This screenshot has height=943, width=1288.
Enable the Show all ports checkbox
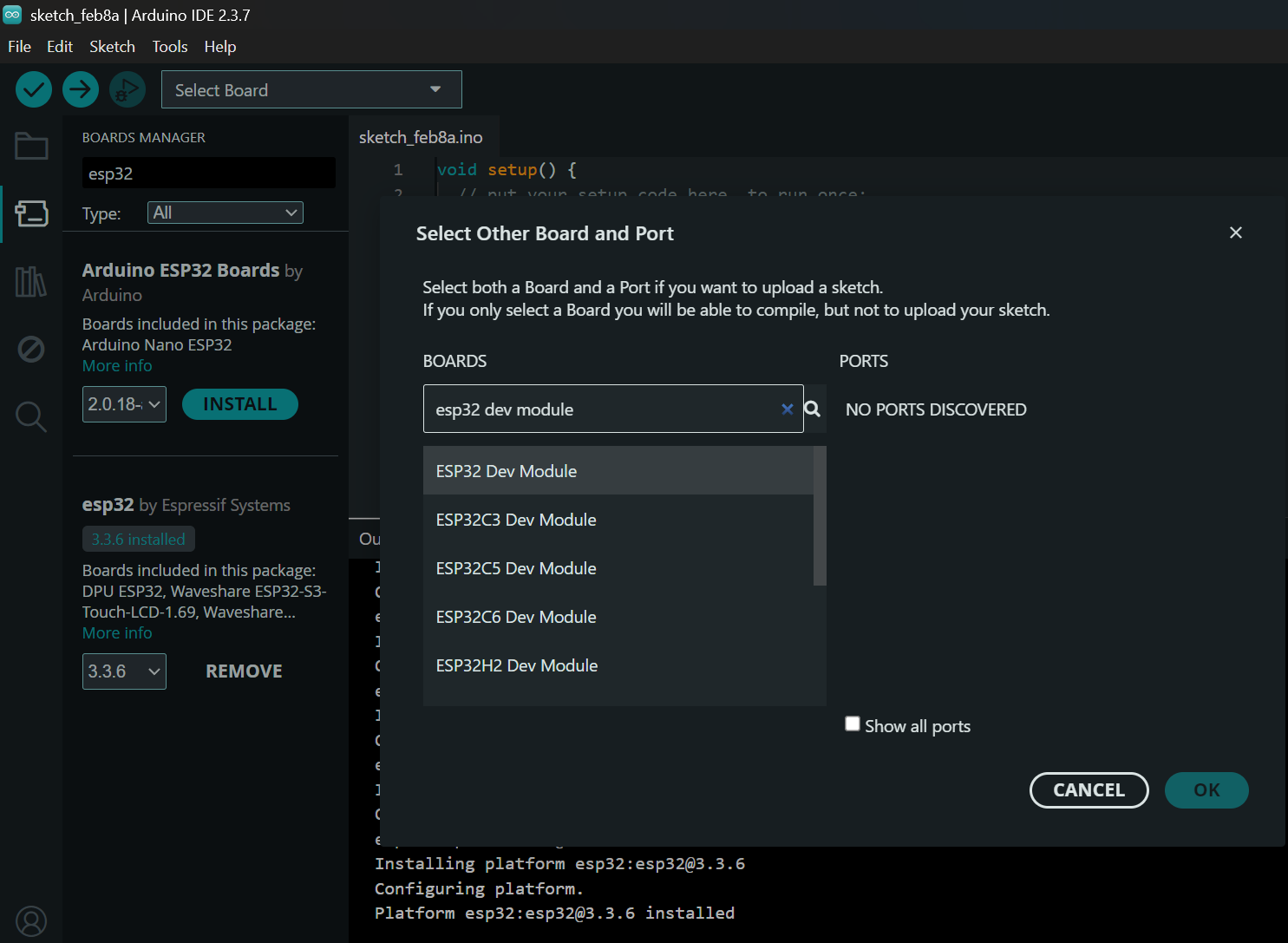tap(853, 724)
